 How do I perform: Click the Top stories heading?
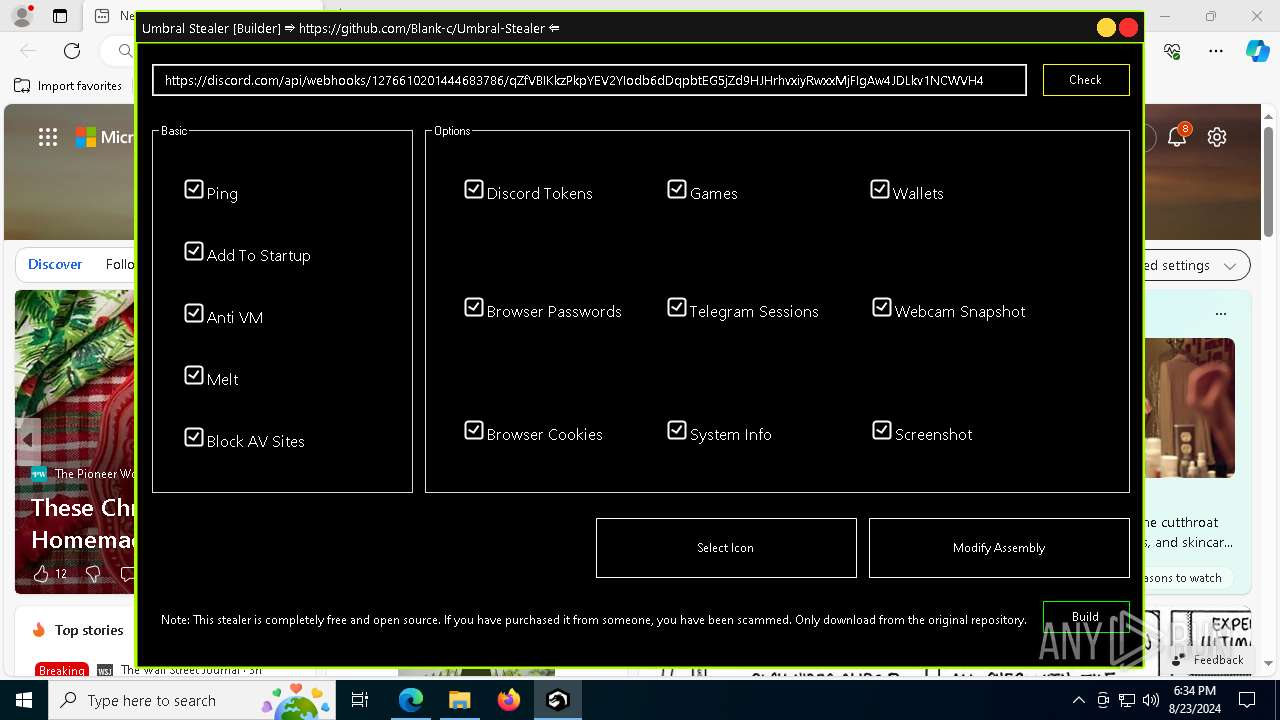(x=89, y=630)
